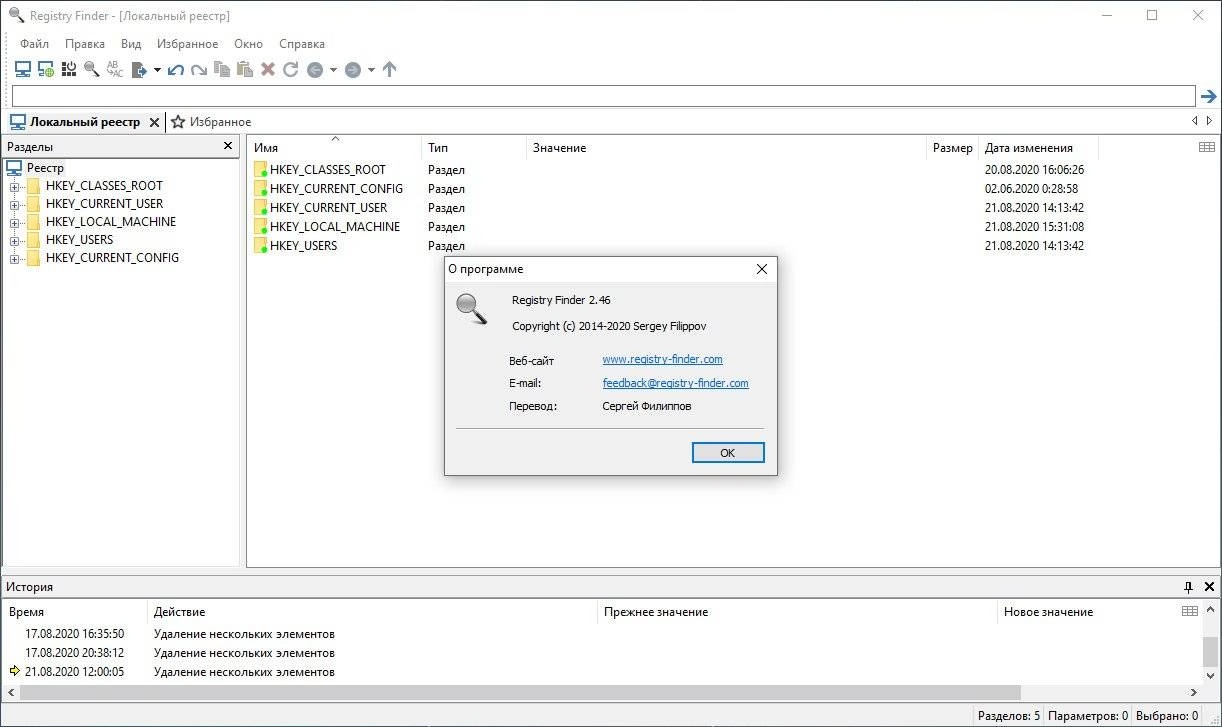Open local registry toolbar icon
Image resolution: width=1222 pixels, height=727 pixels.
pos(22,69)
